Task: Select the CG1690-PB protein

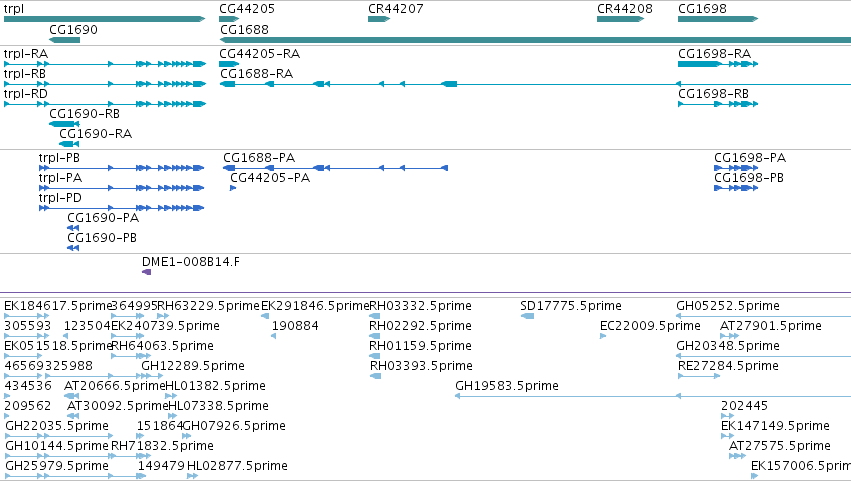Action: point(73,248)
